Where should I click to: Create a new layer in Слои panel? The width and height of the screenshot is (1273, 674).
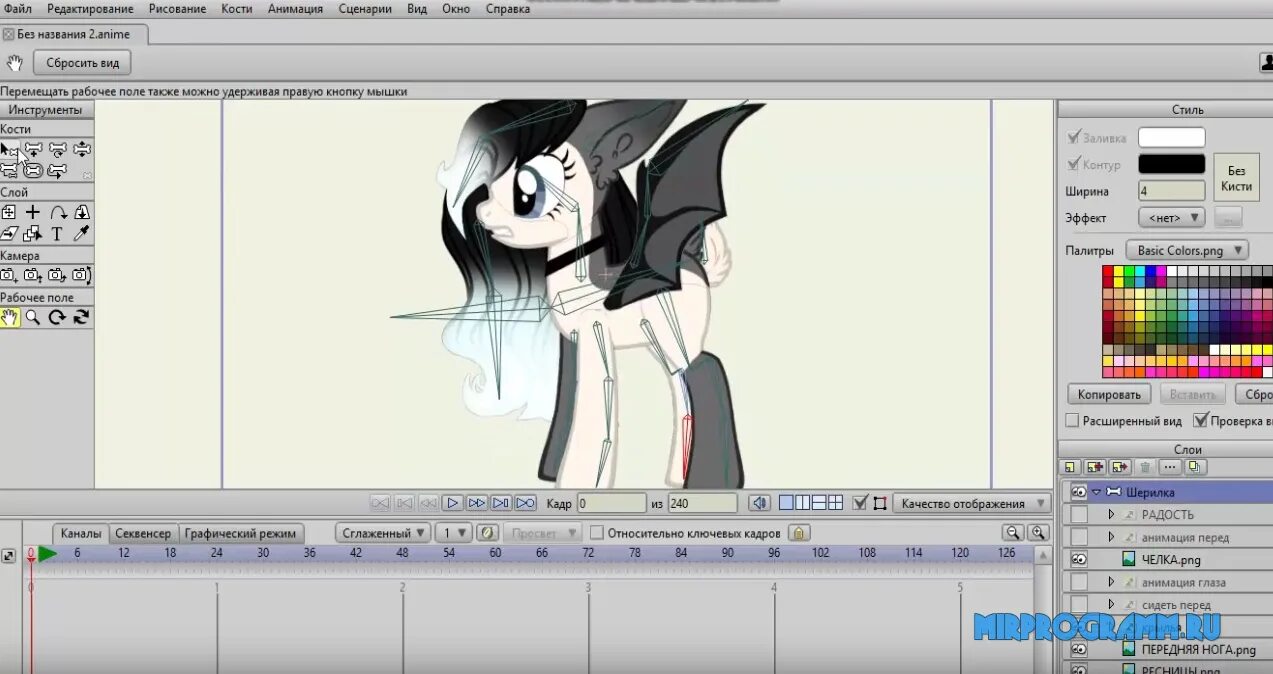pos(1071,468)
